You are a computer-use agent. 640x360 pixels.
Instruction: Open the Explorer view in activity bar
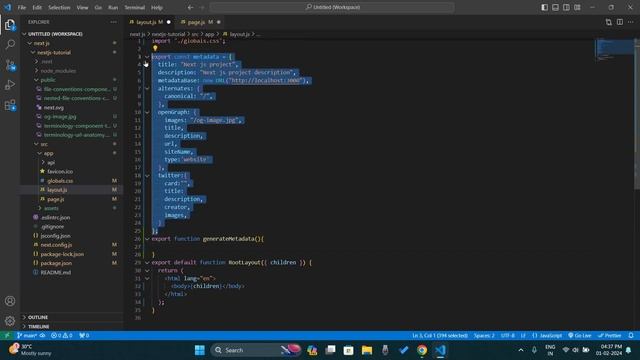click(x=10, y=25)
